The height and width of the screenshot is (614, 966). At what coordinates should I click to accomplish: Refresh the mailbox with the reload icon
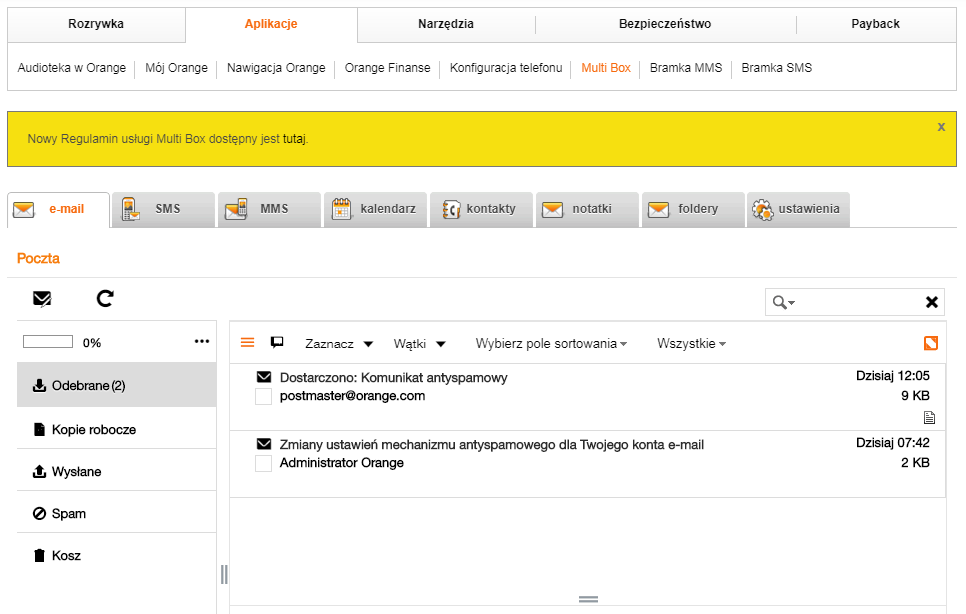[105, 298]
